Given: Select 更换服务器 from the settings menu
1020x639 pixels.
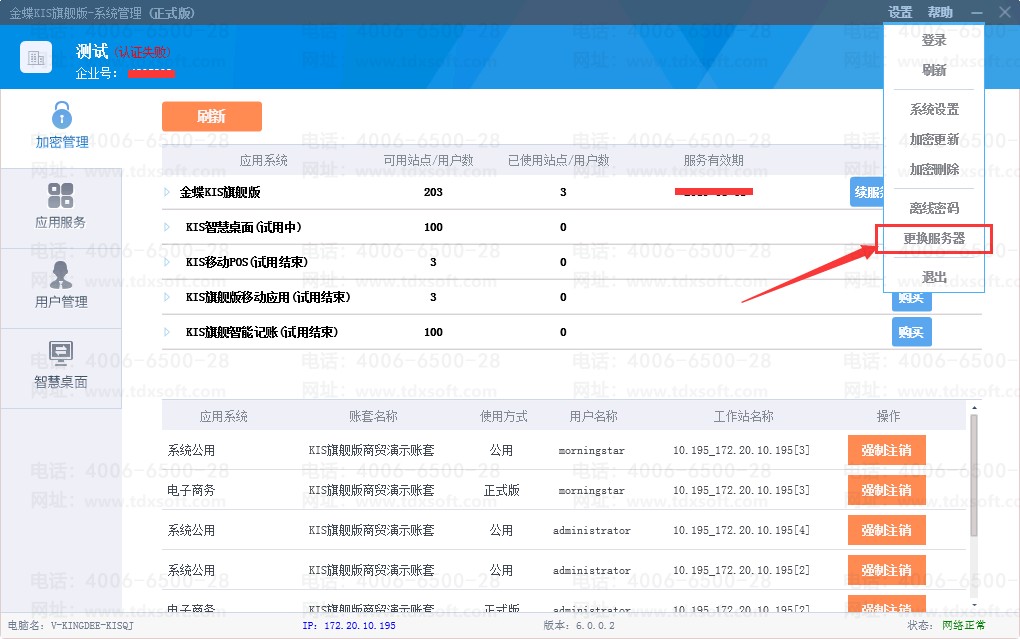Looking at the screenshot, I should click(x=934, y=239).
